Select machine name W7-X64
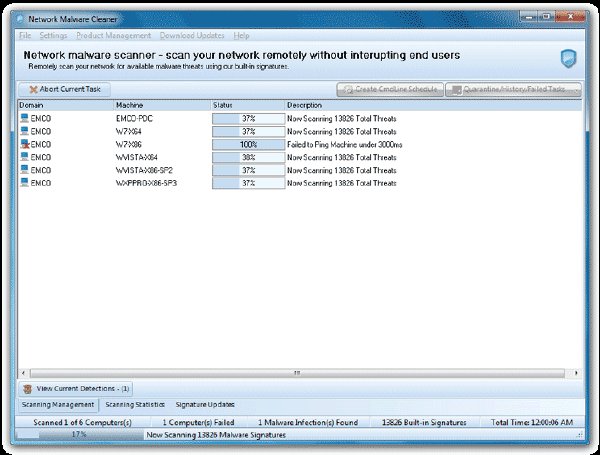The width and height of the screenshot is (600, 455). point(129,132)
